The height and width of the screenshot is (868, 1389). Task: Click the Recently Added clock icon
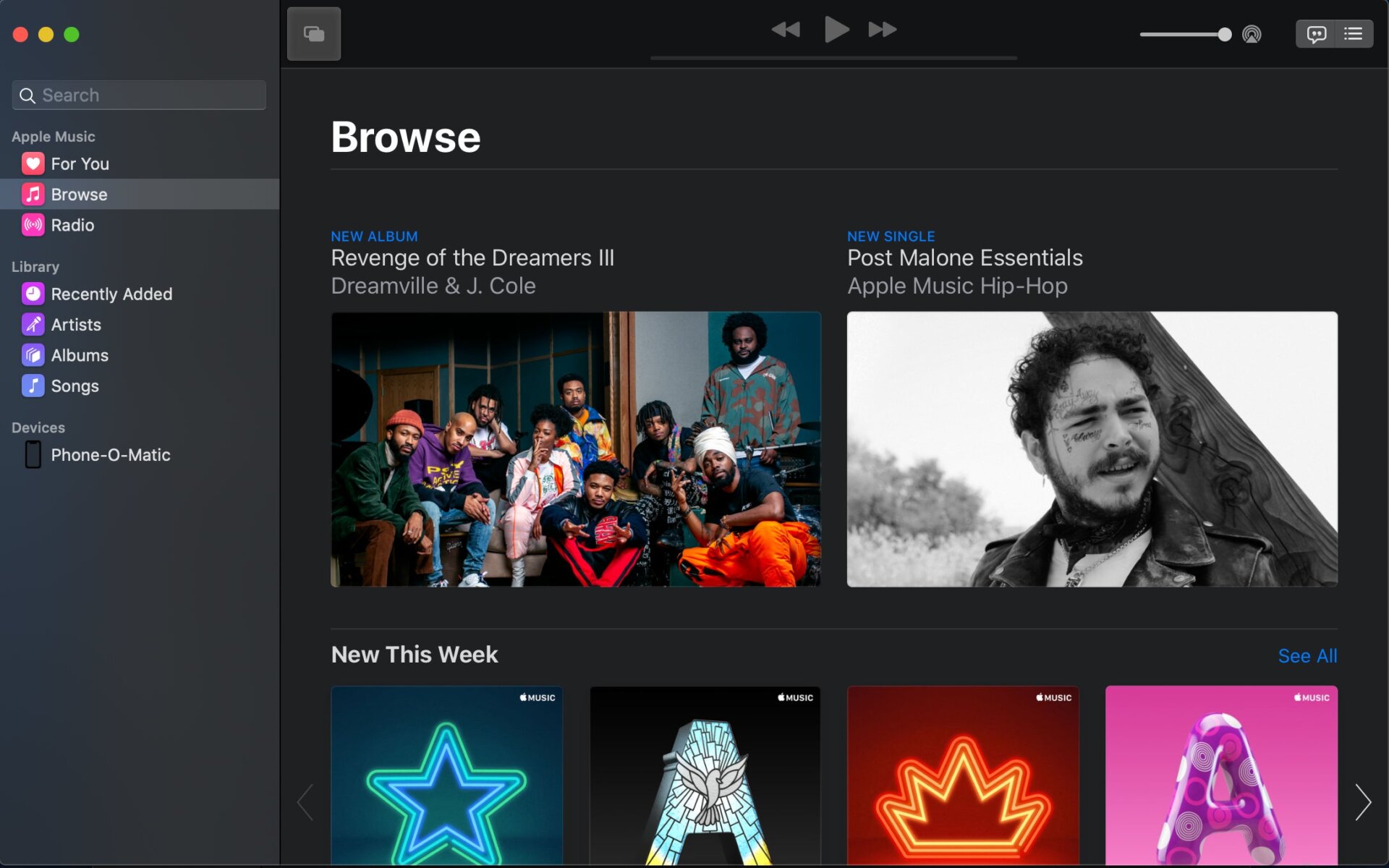pyautogui.click(x=33, y=294)
